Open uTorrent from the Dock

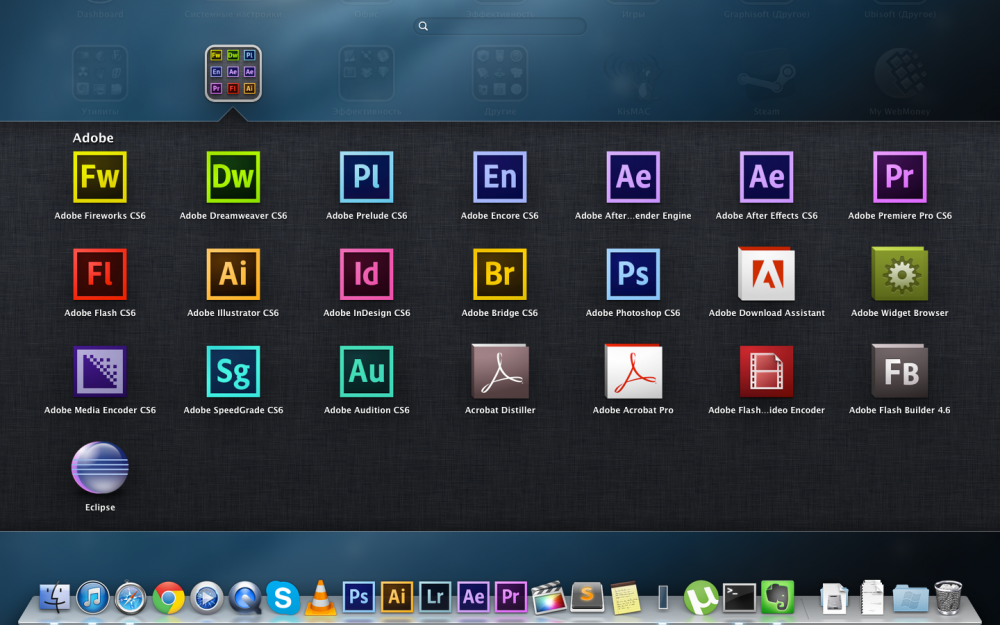tap(701, 598)
